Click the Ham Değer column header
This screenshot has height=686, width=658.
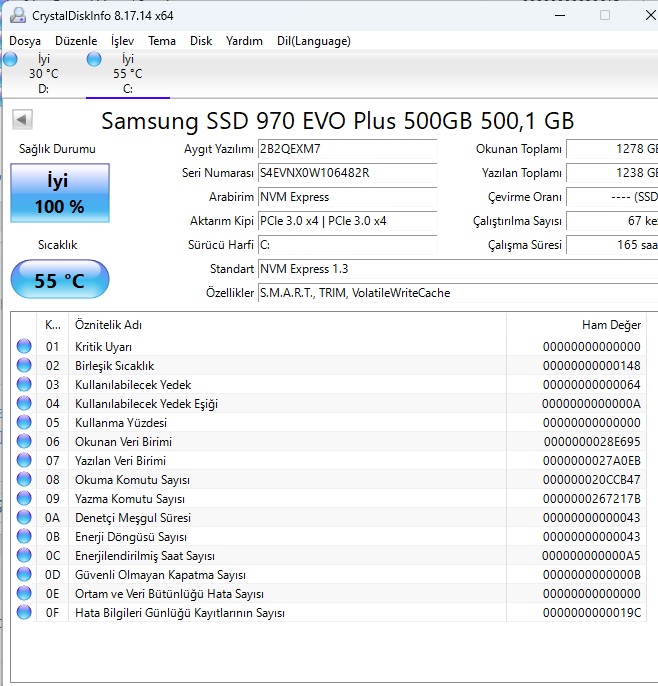pos(576,325)
